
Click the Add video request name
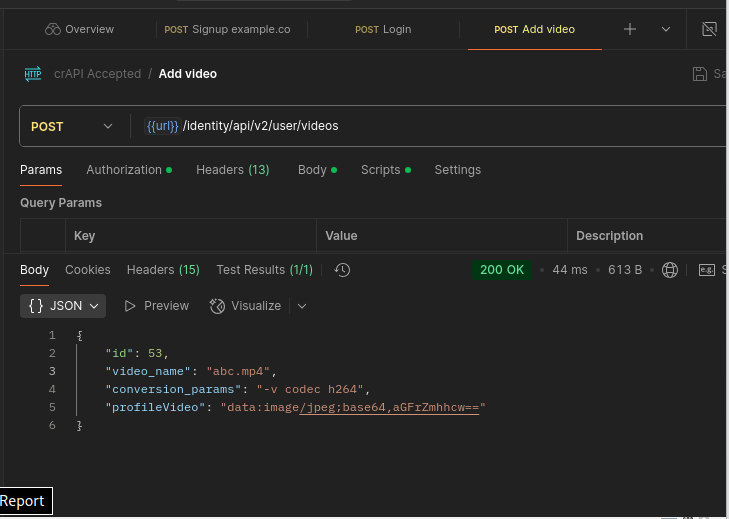coord(187,74)
